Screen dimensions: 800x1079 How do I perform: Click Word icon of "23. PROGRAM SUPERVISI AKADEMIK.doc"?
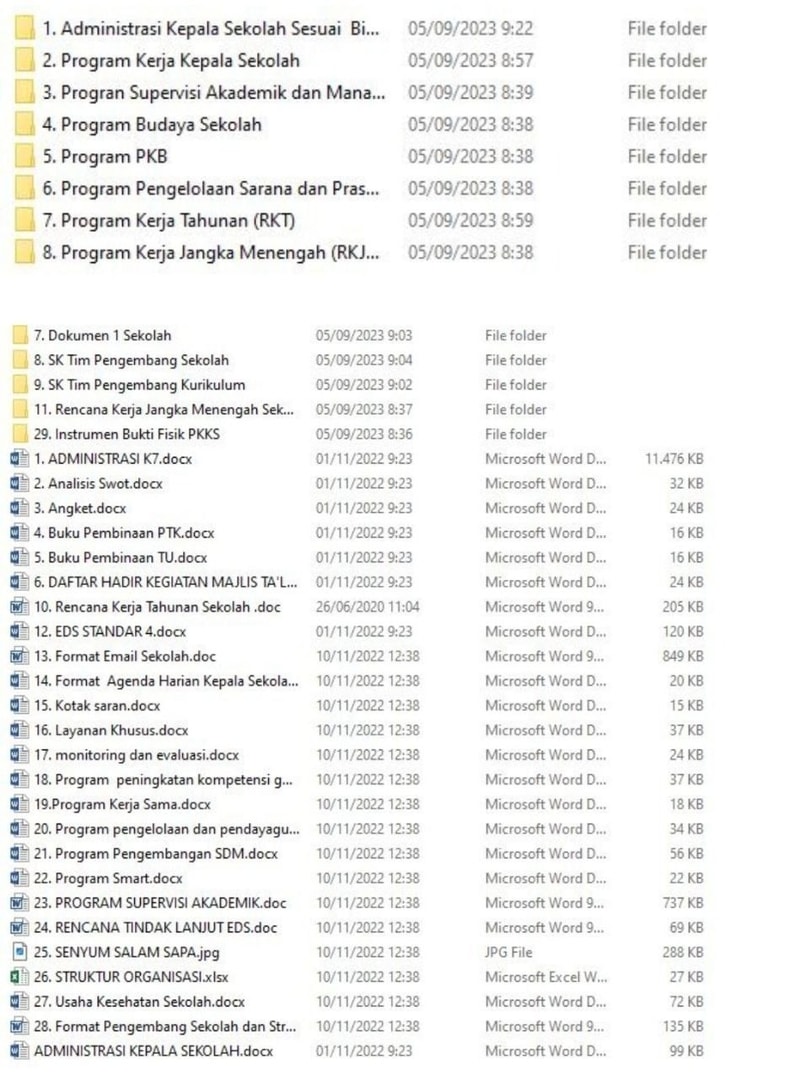[x=20, y=903]
